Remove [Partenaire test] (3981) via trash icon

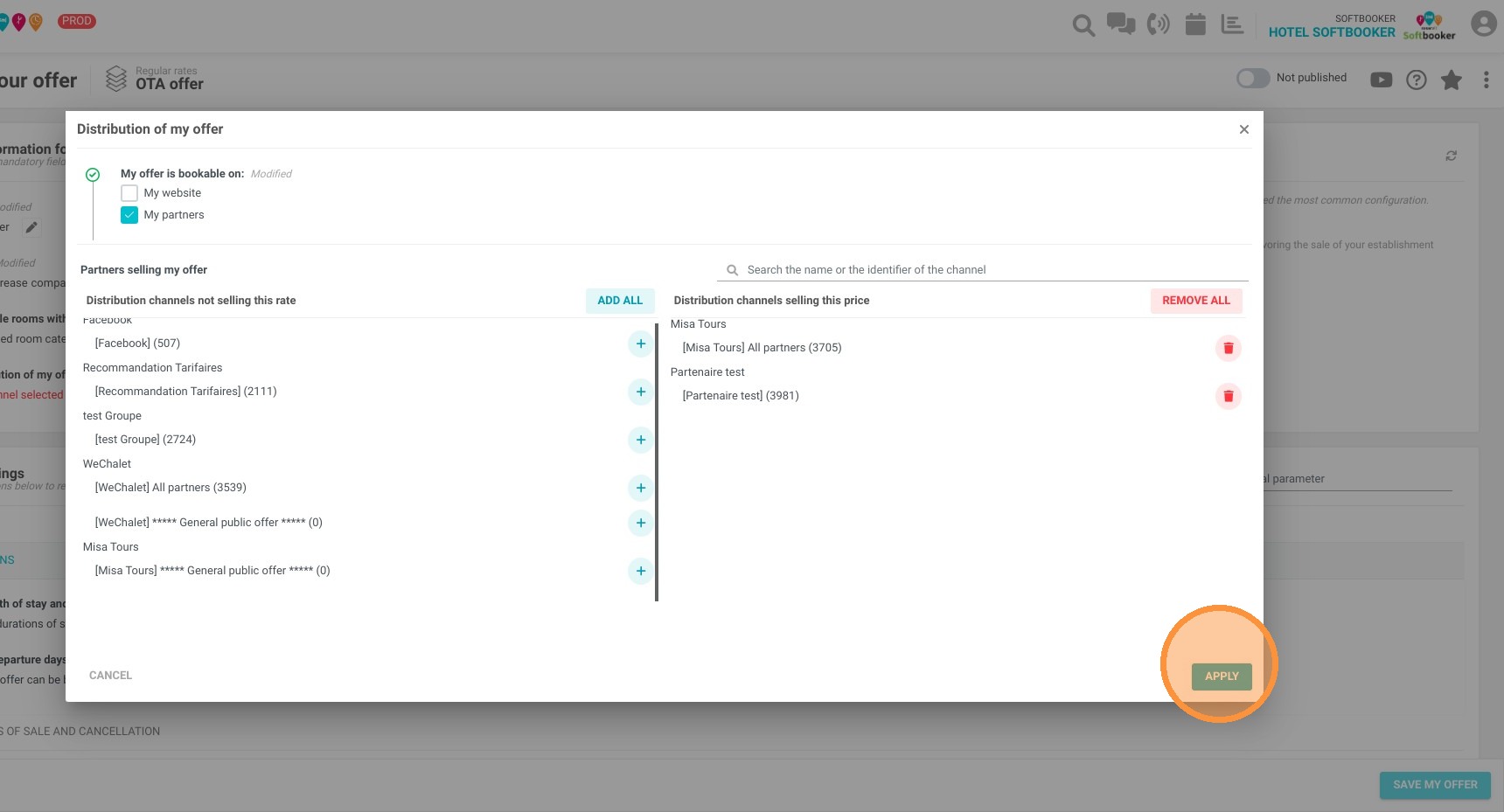(1229, 396)
